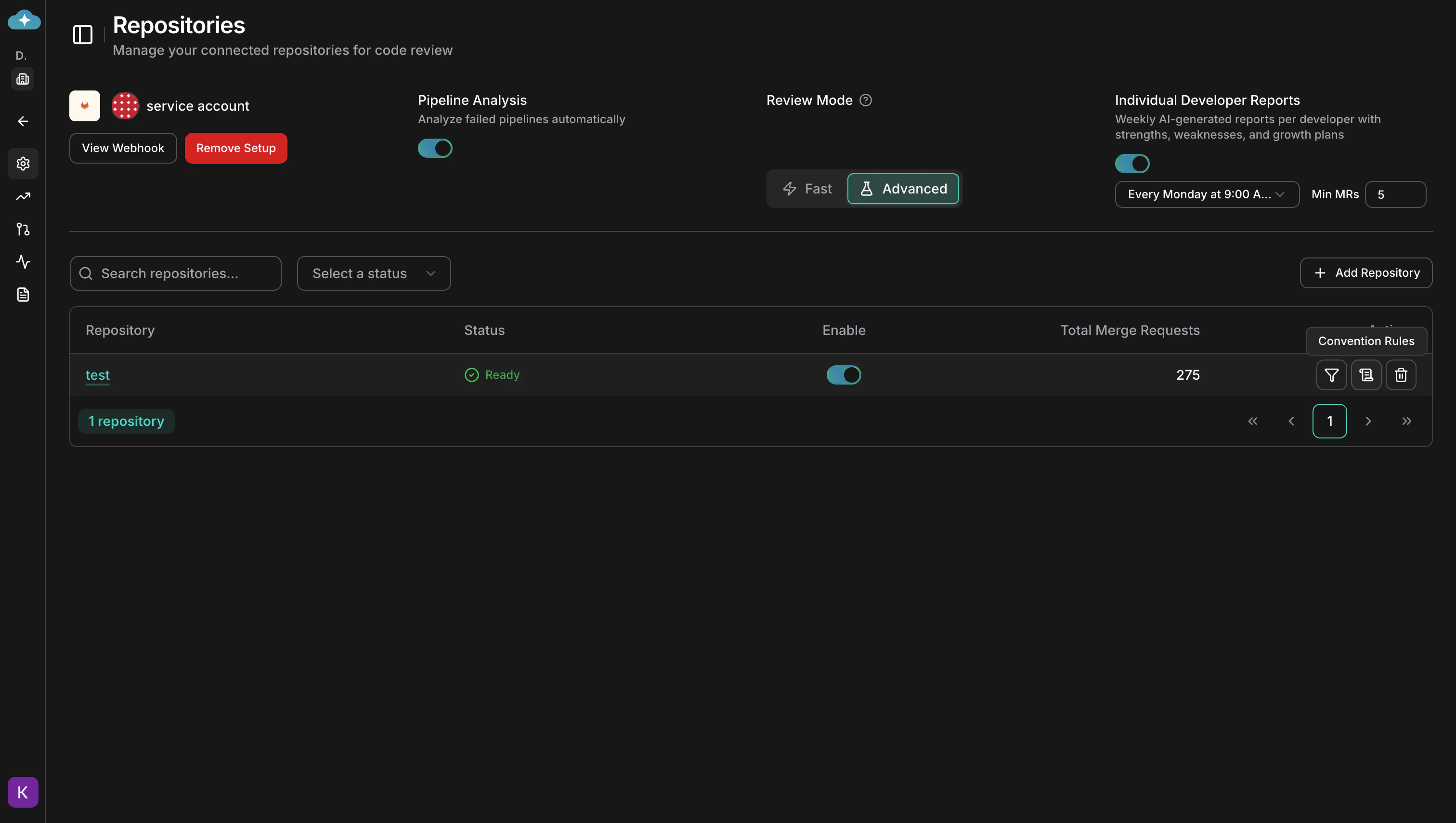
Task: Disable the Pipeline Analysis toggle
Action: click(435, 148)
